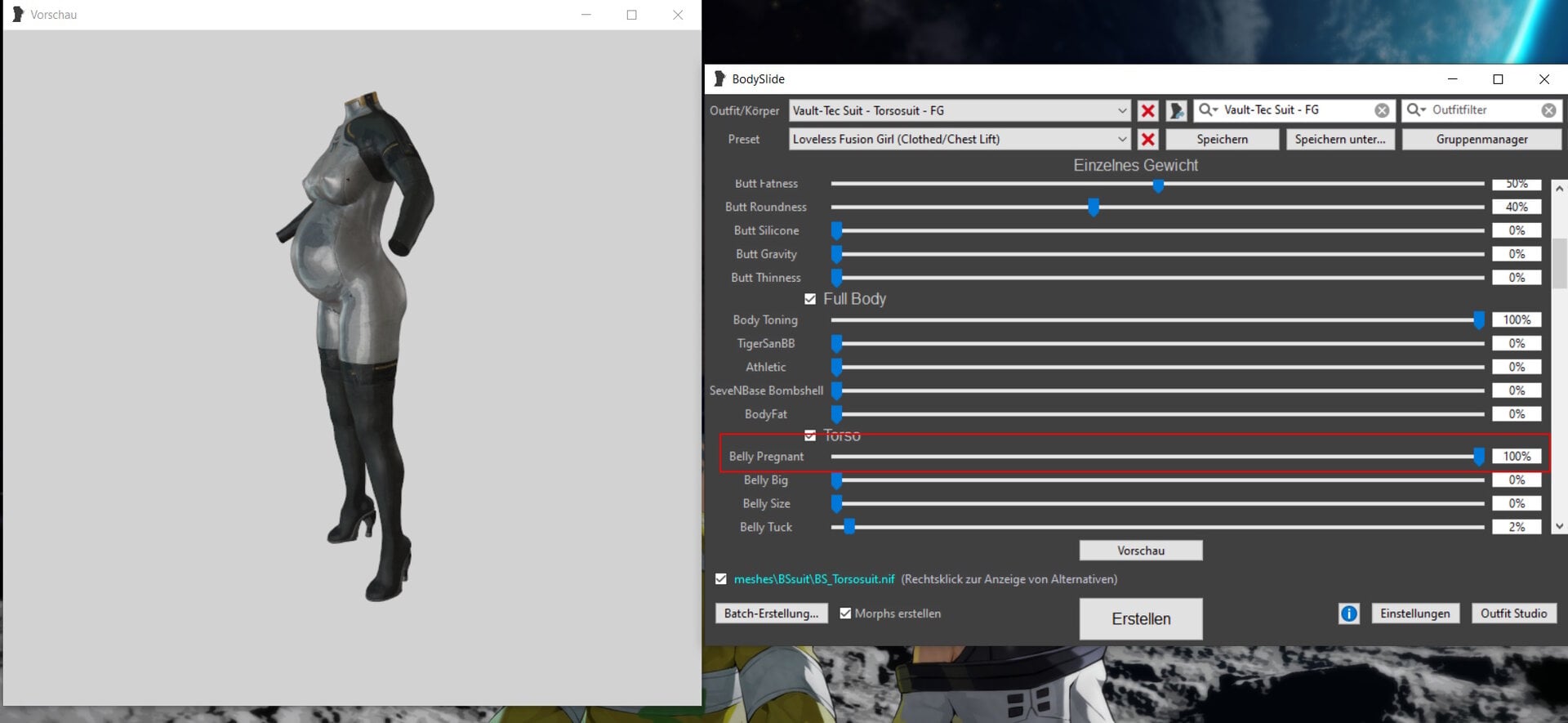Toggle the Full Body category checkbox
The width and height of the screenshot is (1568, 723).
point(810,299)
